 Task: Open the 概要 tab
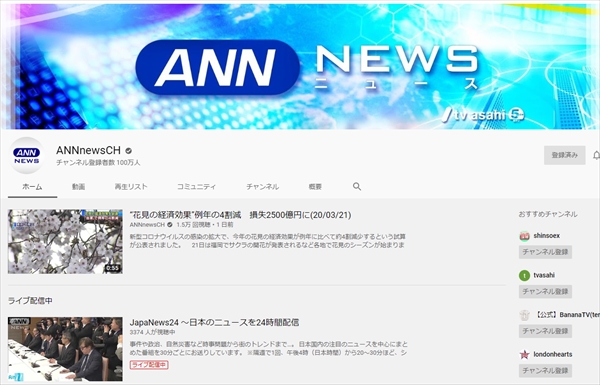(x=315, y=187)
